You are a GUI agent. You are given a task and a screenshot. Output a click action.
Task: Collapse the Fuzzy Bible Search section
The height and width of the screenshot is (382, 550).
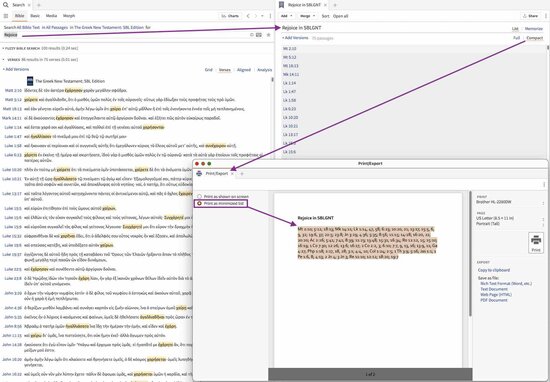tap(3, 48)
